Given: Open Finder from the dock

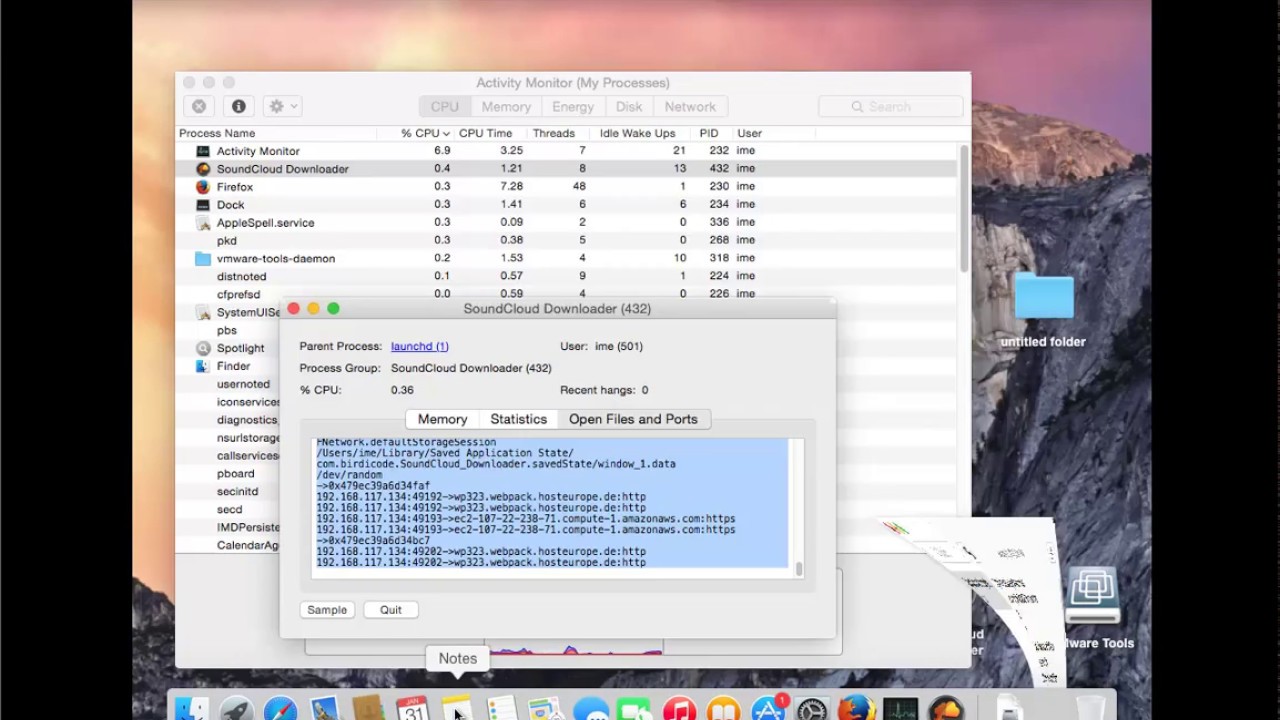Looking at the screenshot, I should (192, 709).
